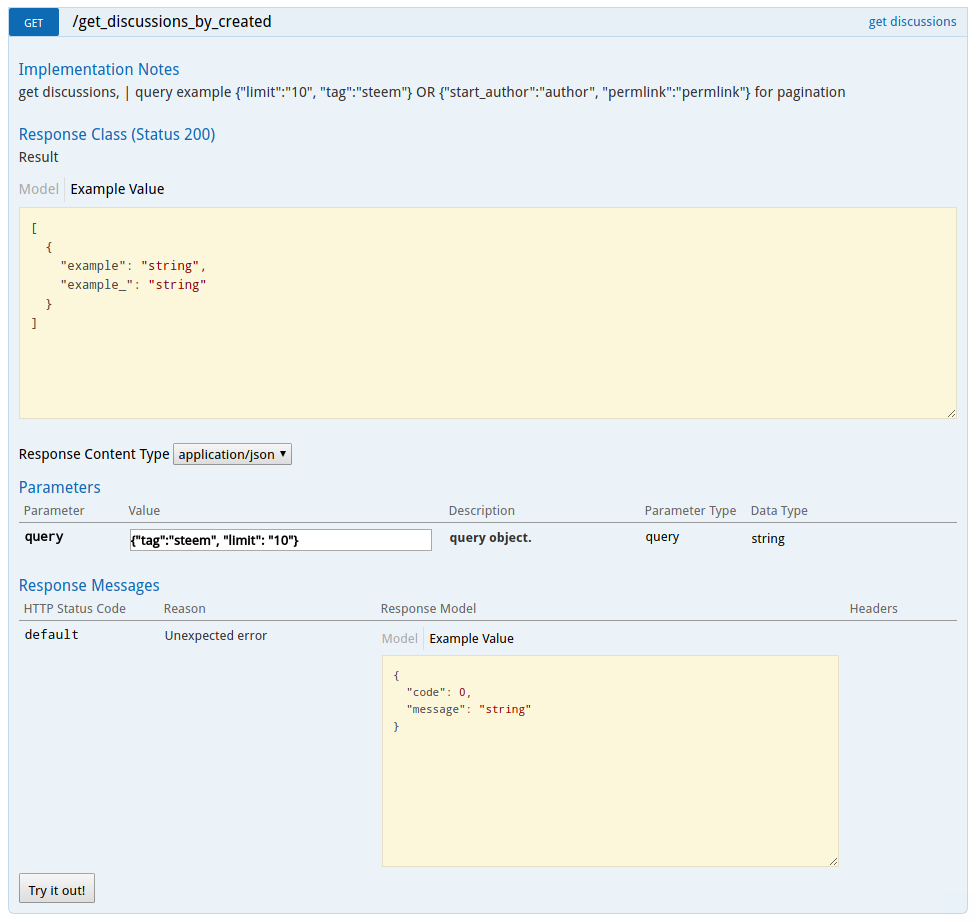
Task: Click the 'Description' column header
Action: point(482,510)
